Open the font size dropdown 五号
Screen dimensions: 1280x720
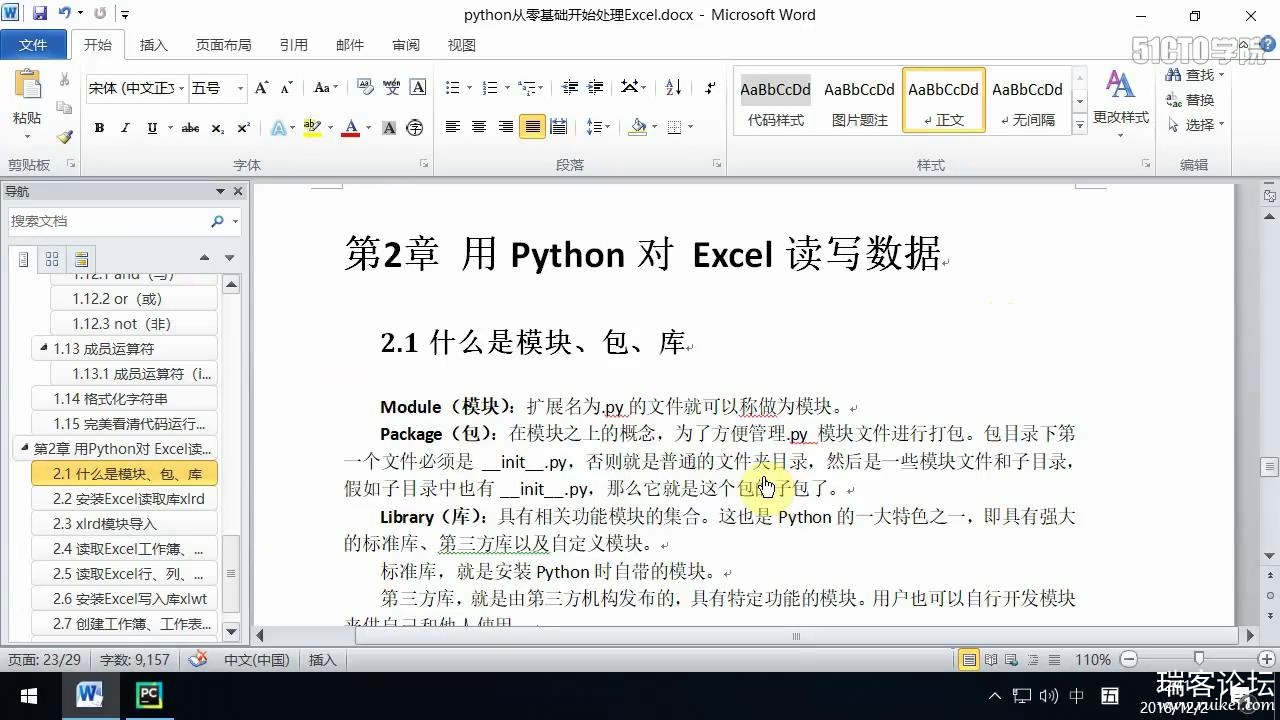coord(240,88)
